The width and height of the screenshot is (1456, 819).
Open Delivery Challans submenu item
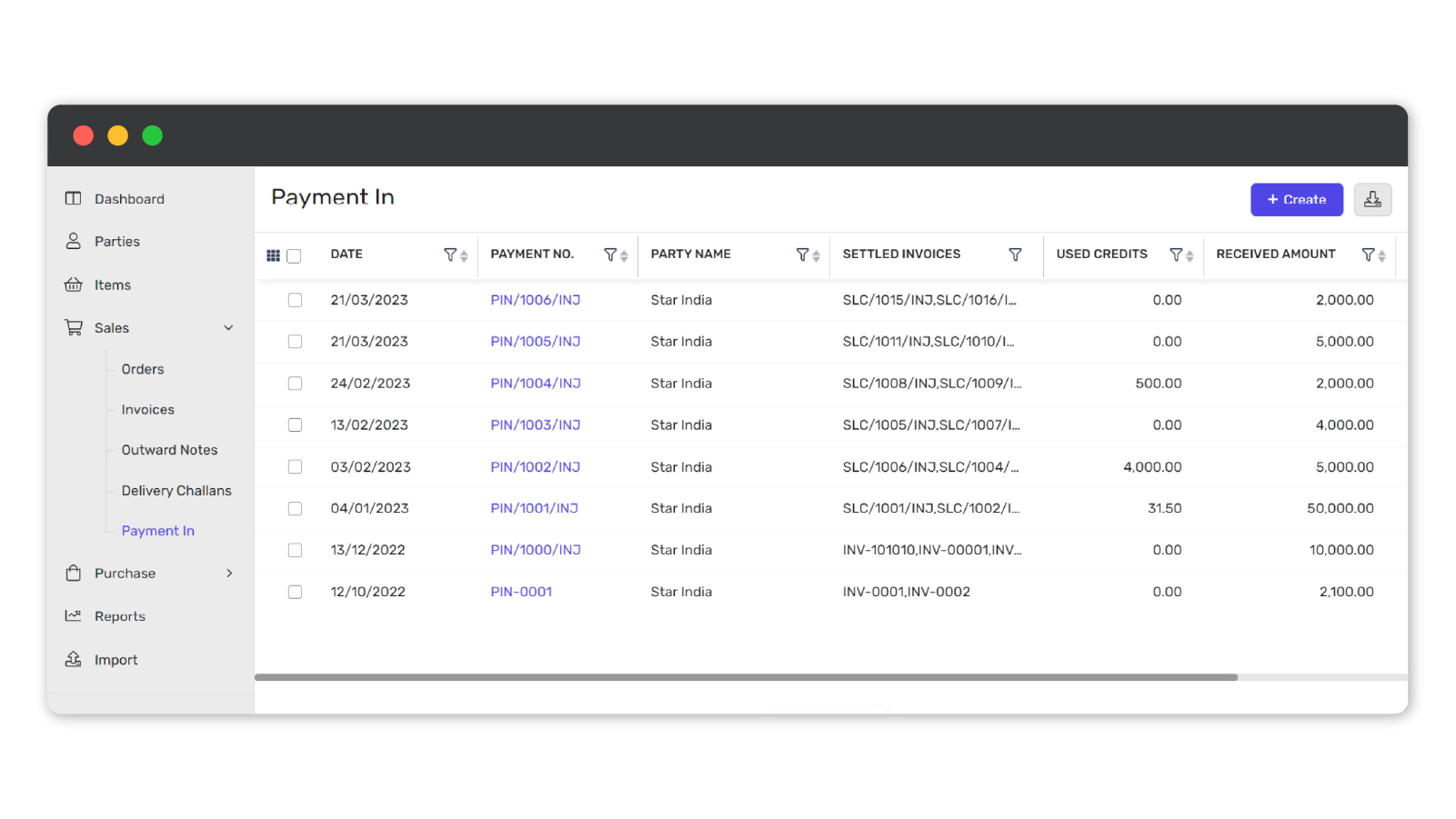point(176,491)
